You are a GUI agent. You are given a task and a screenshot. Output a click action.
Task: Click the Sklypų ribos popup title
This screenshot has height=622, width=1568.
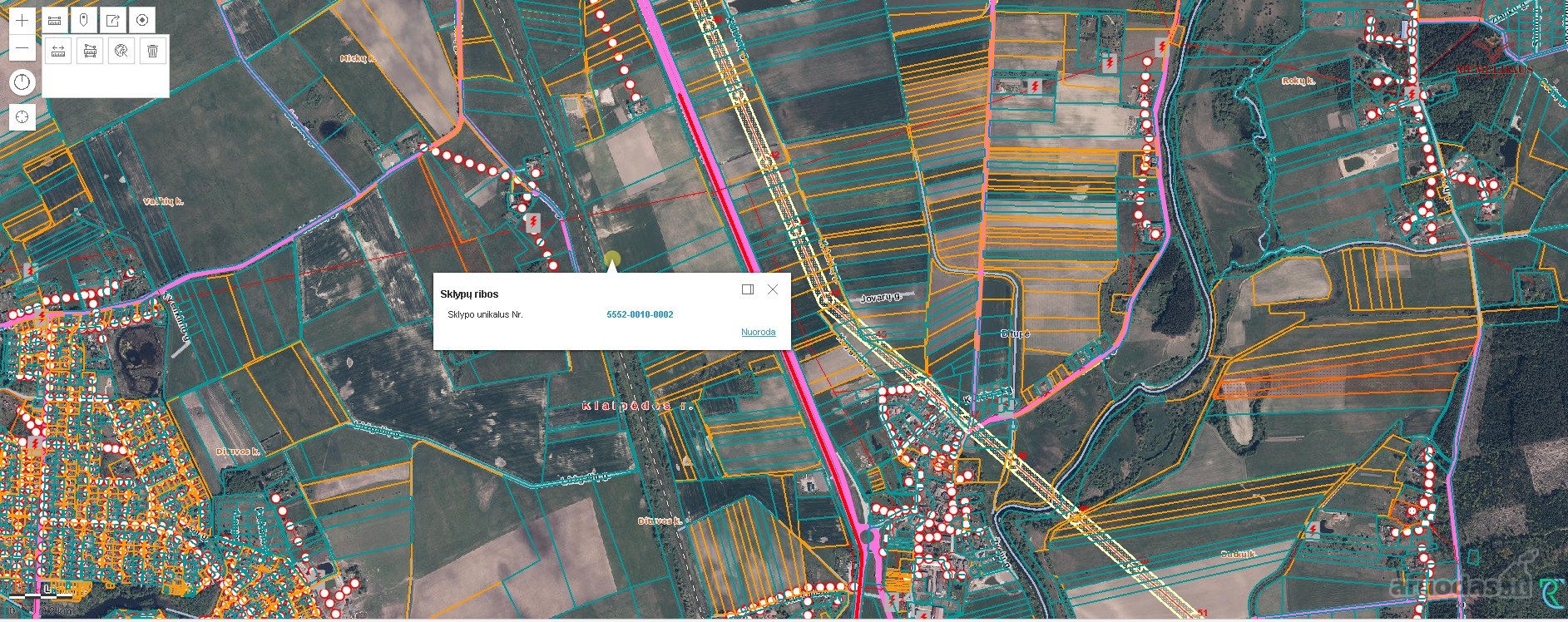click(x=469, y=294)
